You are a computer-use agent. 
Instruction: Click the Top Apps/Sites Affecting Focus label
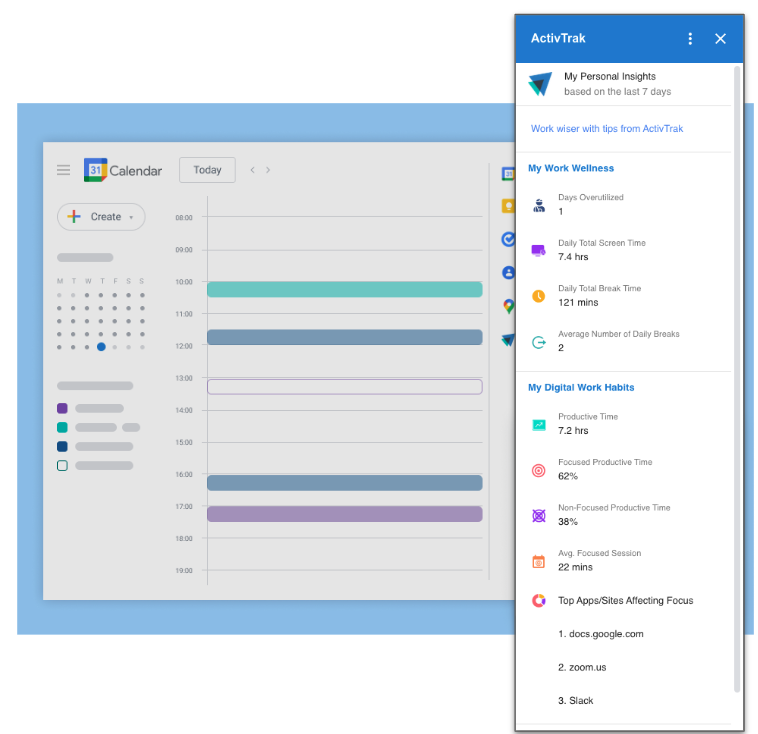pos(626,601)
